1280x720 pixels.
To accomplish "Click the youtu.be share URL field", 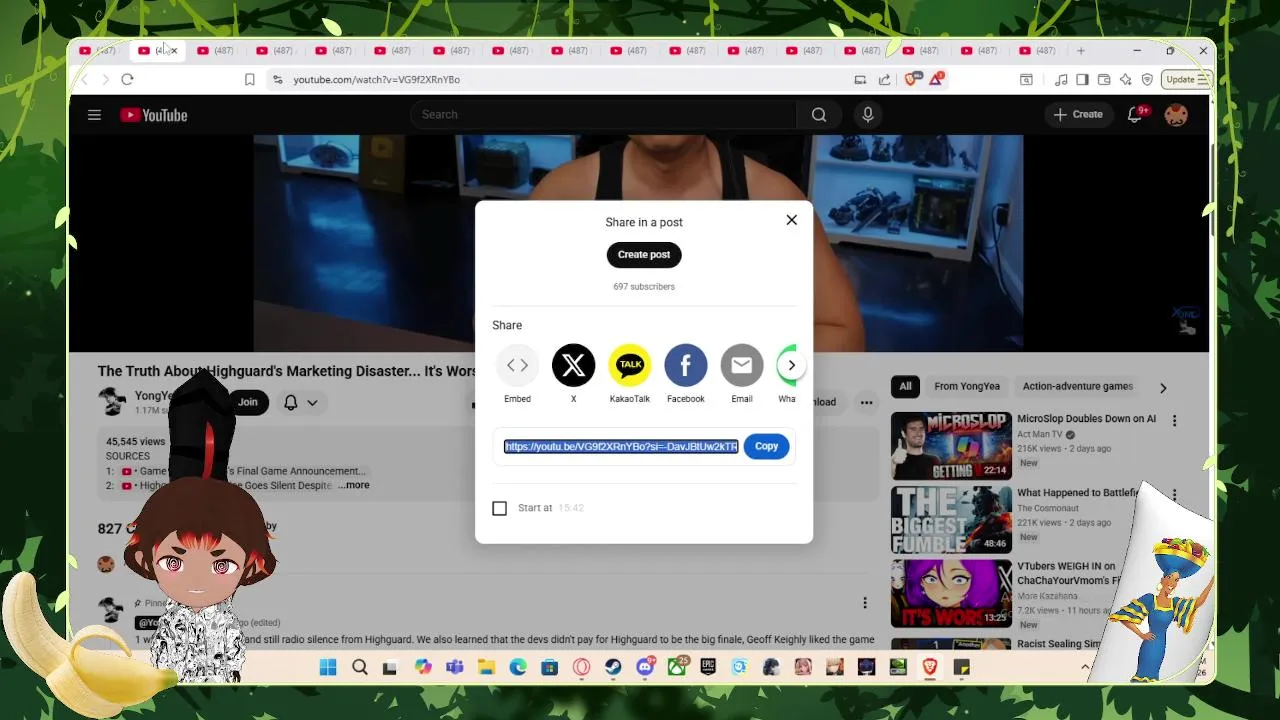I will [x=621, y=447].
